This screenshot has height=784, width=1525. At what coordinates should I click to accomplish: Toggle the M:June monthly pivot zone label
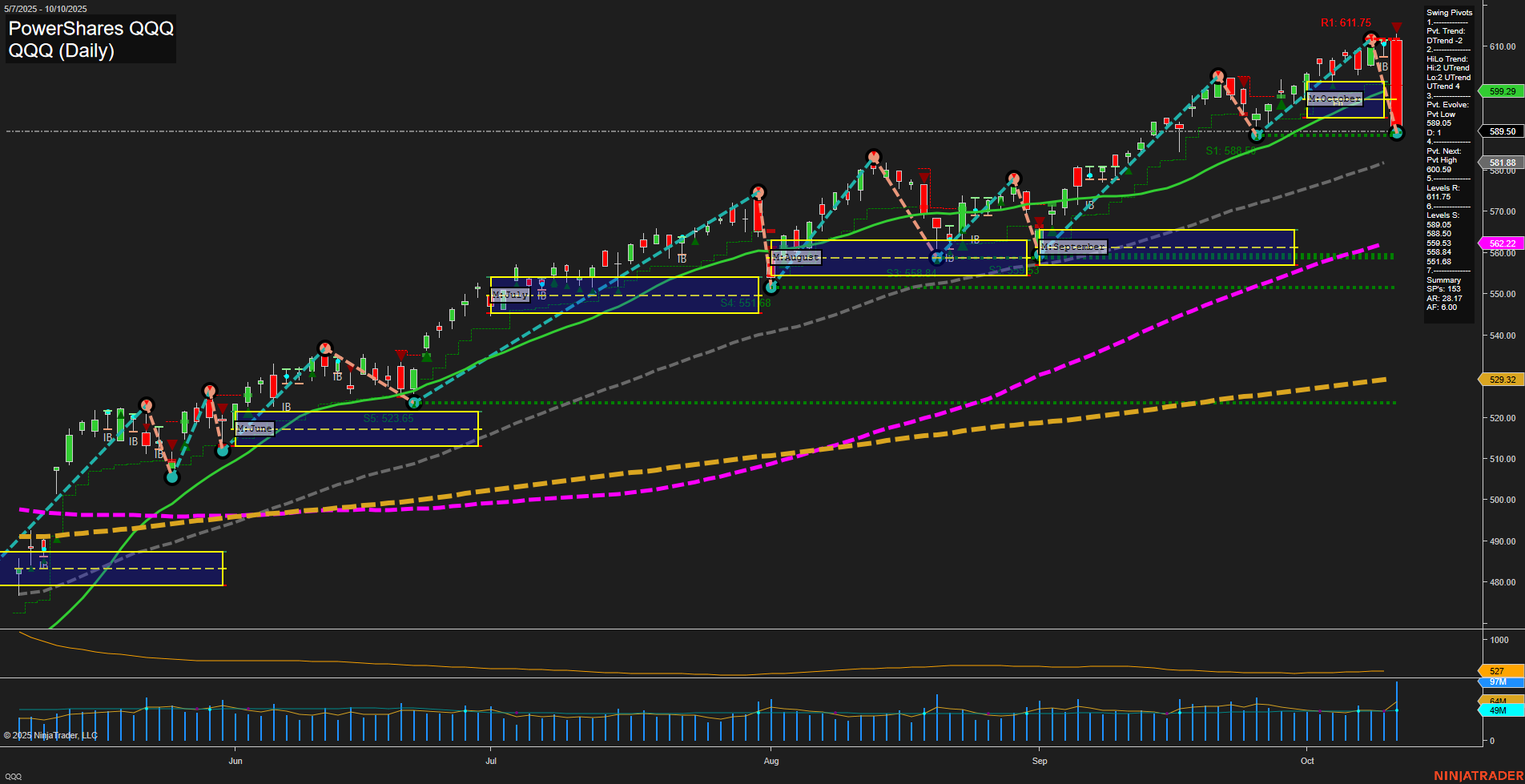(253, 428)
